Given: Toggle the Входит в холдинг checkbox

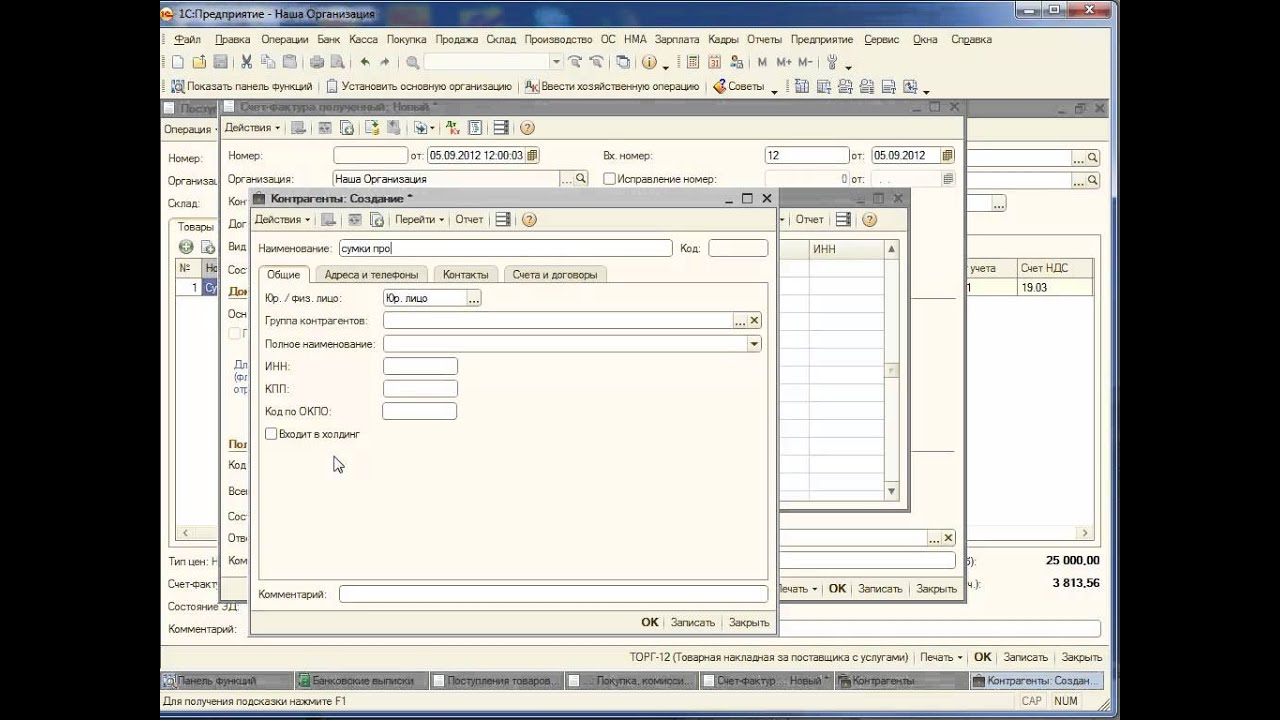Looking at the screenshot, I should click(271, 434).
